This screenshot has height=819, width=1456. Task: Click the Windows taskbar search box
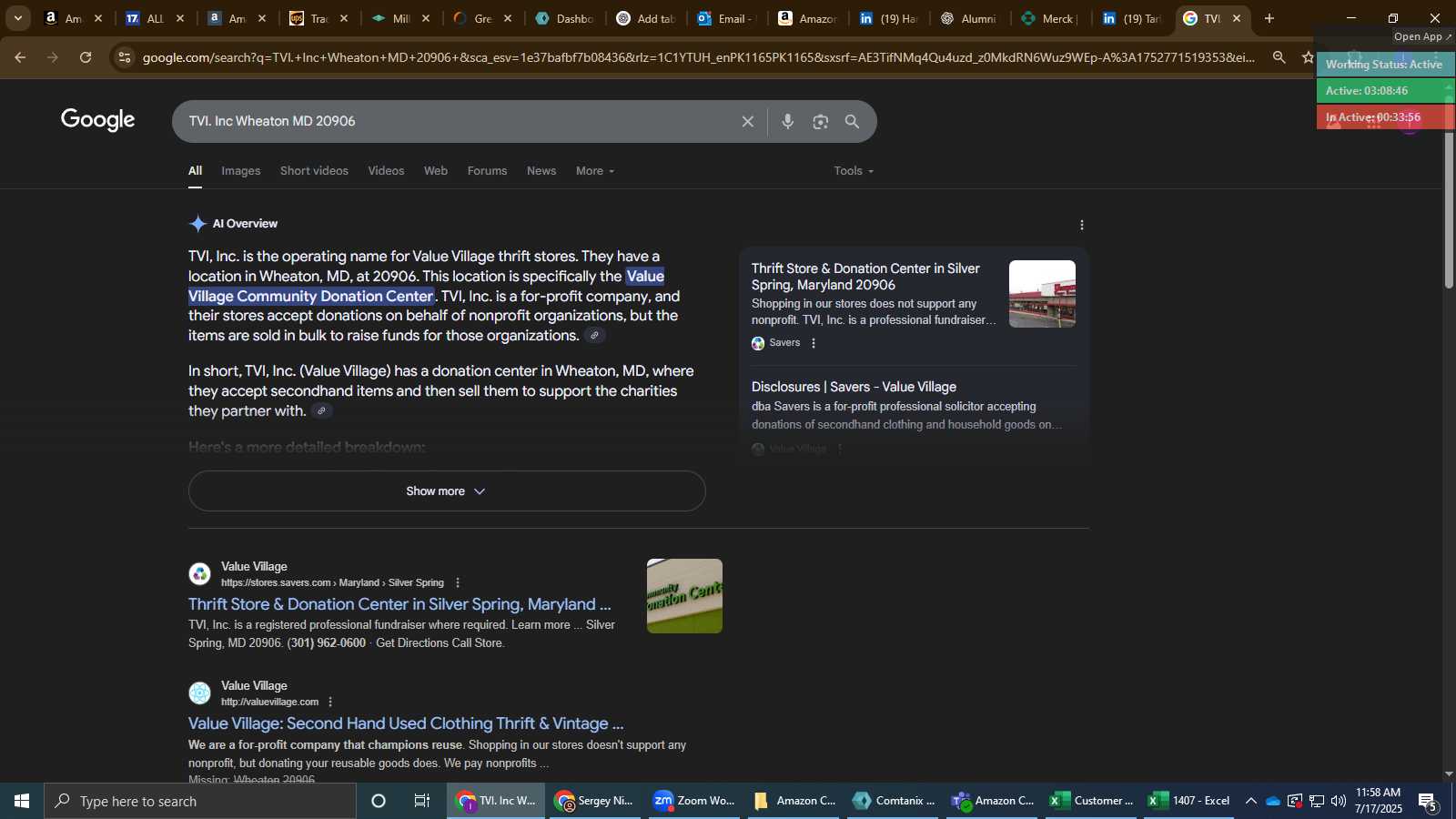coord(200,801)
